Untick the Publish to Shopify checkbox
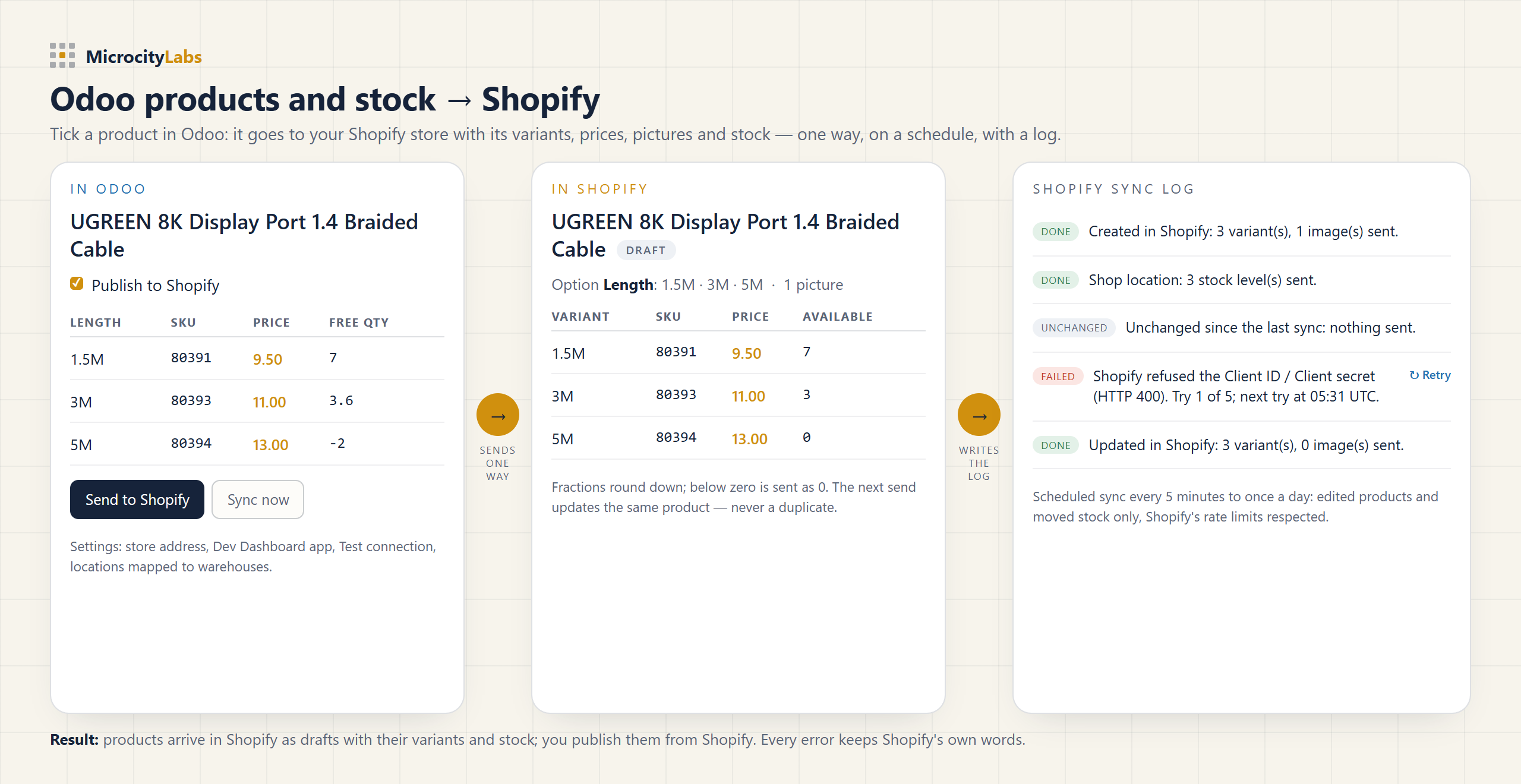1521x784 pixels. (77, 283)
